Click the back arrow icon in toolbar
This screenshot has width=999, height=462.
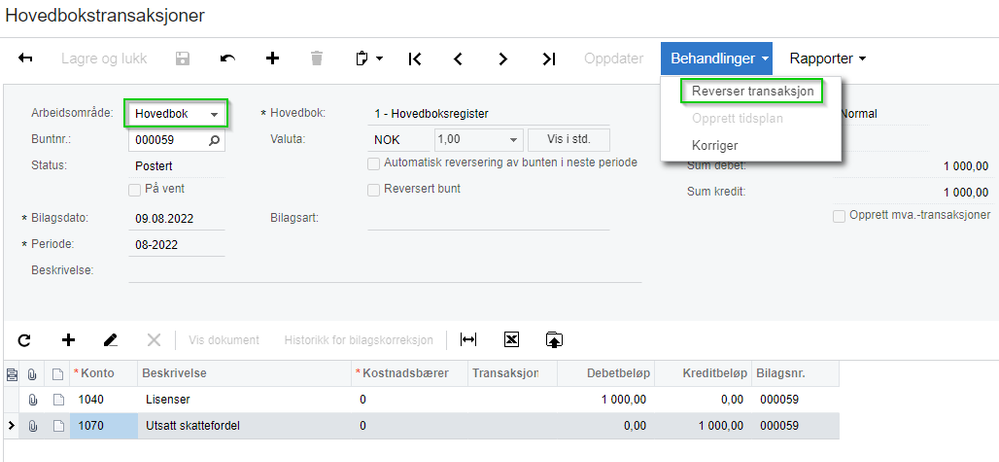25,59
